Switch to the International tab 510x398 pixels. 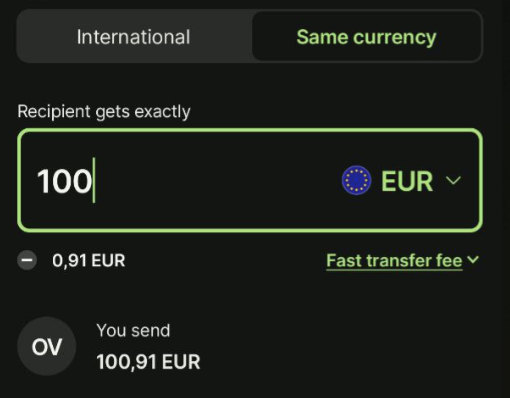pos(133,37)
